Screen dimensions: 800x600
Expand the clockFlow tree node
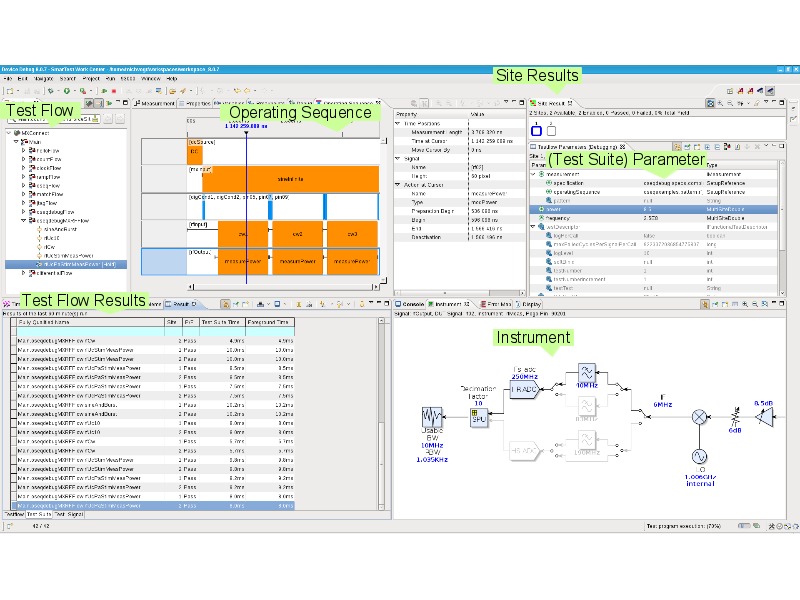pyautogui.click(x=23, y=168)
